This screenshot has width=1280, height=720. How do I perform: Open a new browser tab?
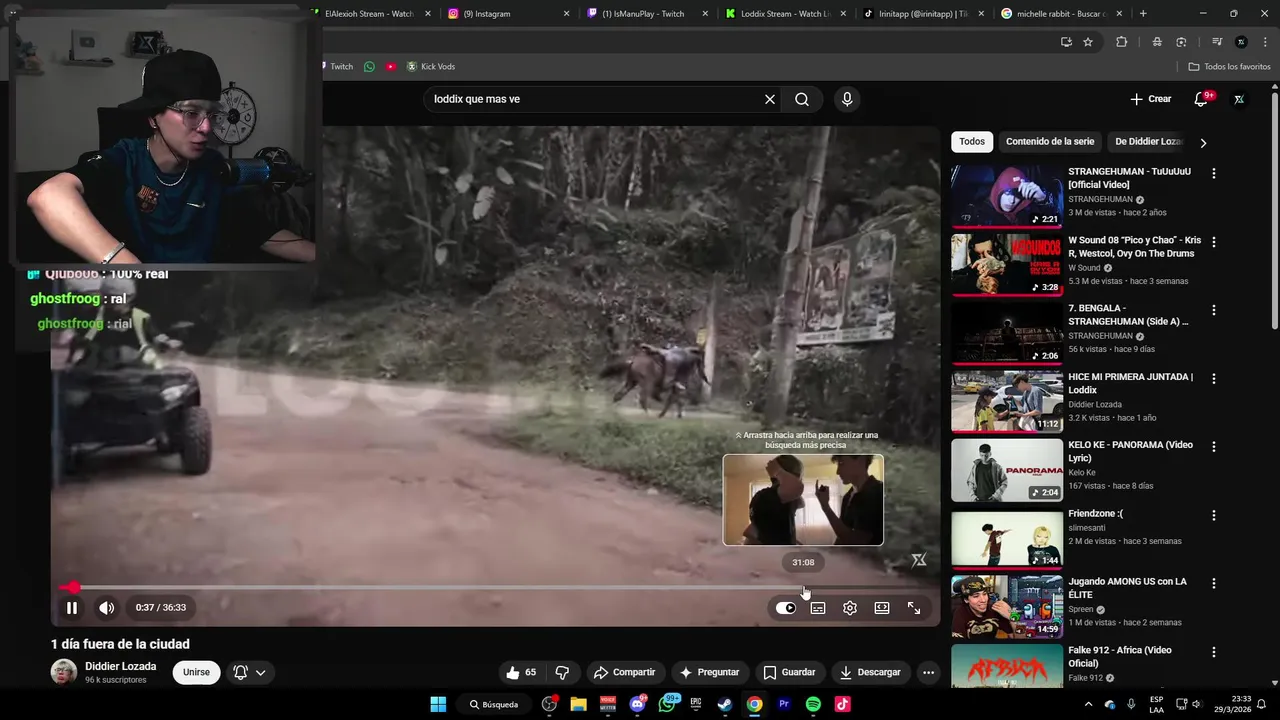(1143, 14)
